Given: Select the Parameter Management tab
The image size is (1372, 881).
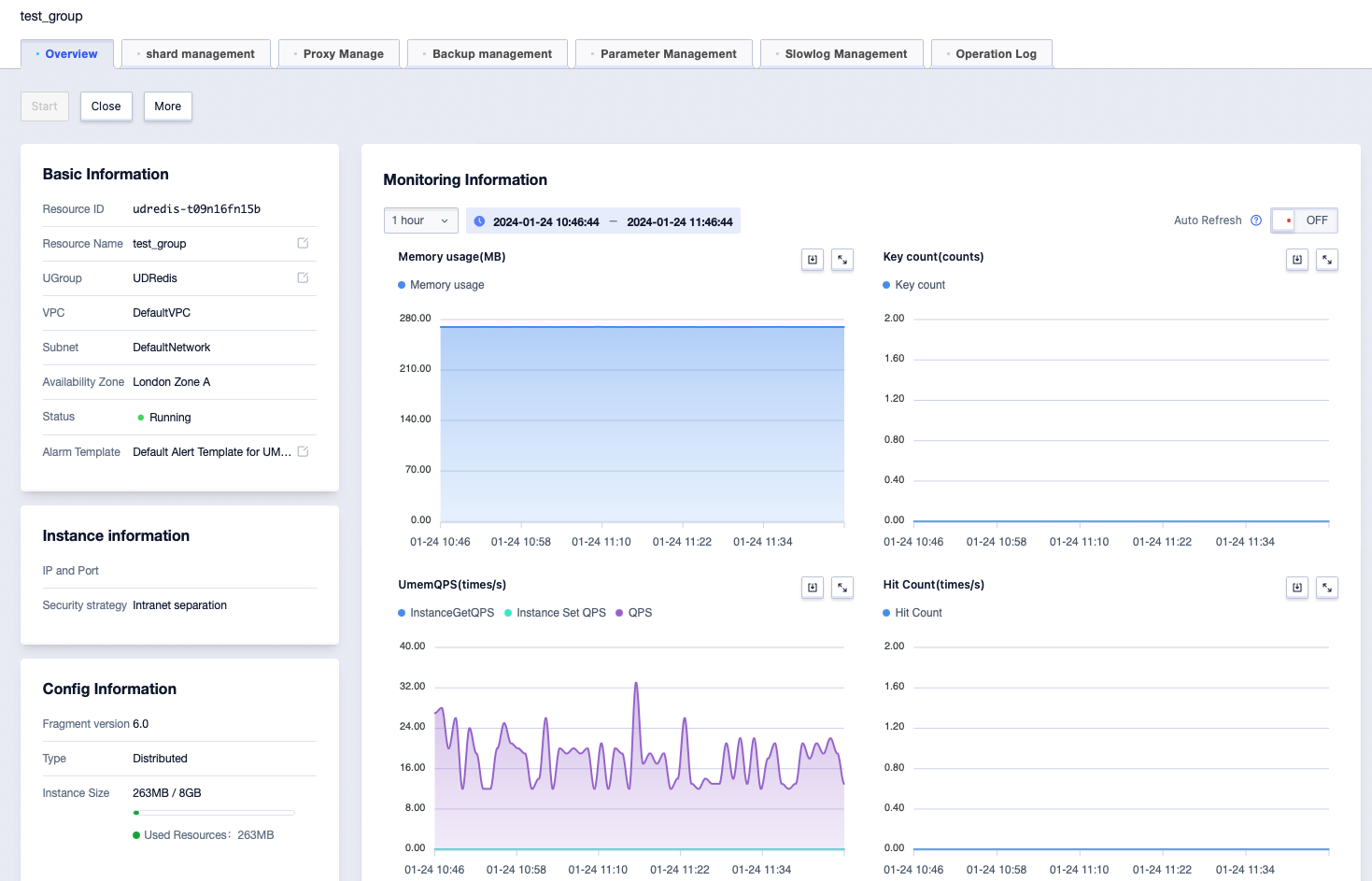Looking at the screenshot, I should click(664, 54).
